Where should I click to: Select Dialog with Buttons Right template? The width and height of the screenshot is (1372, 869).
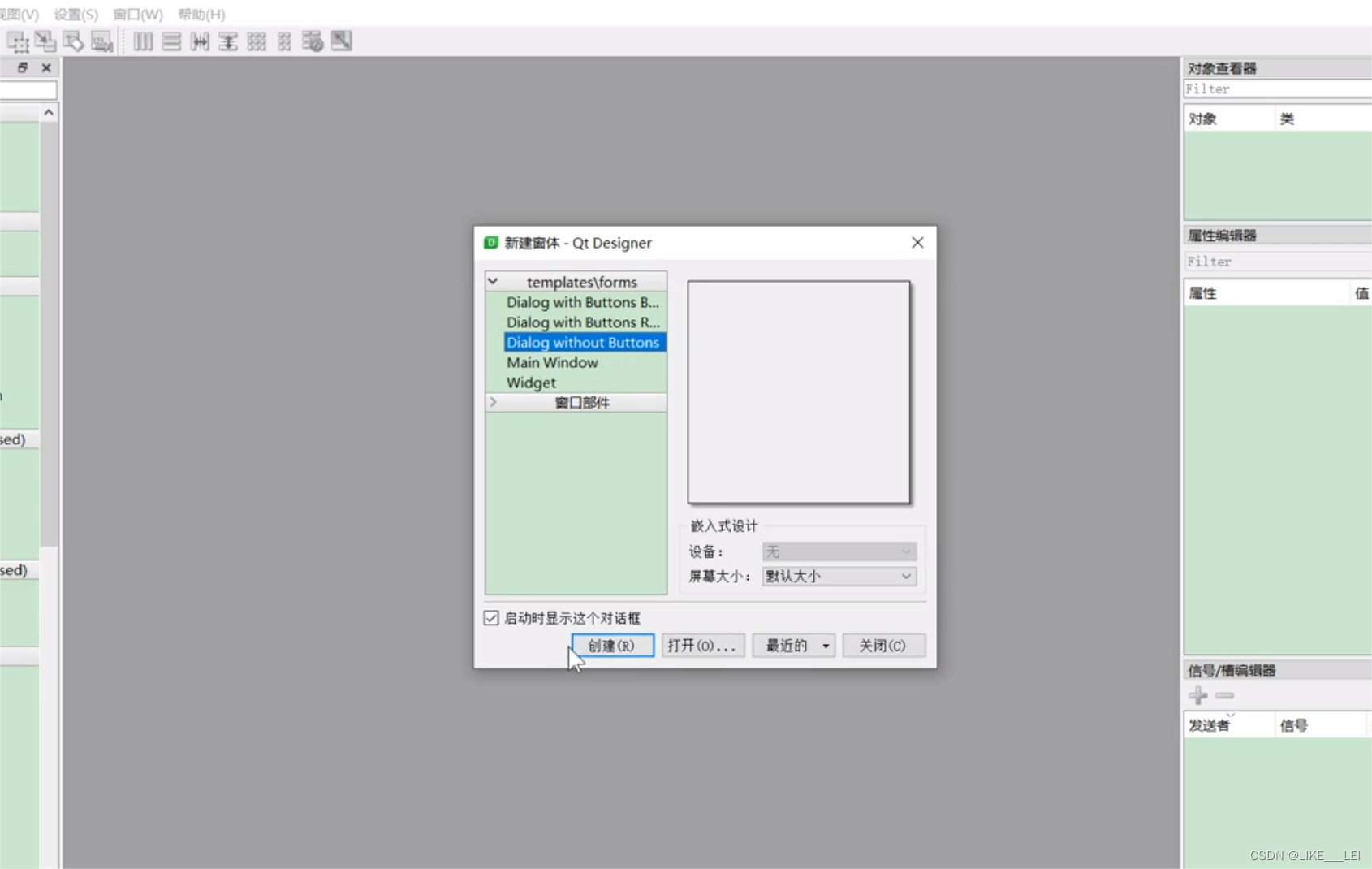coord(582,322)
